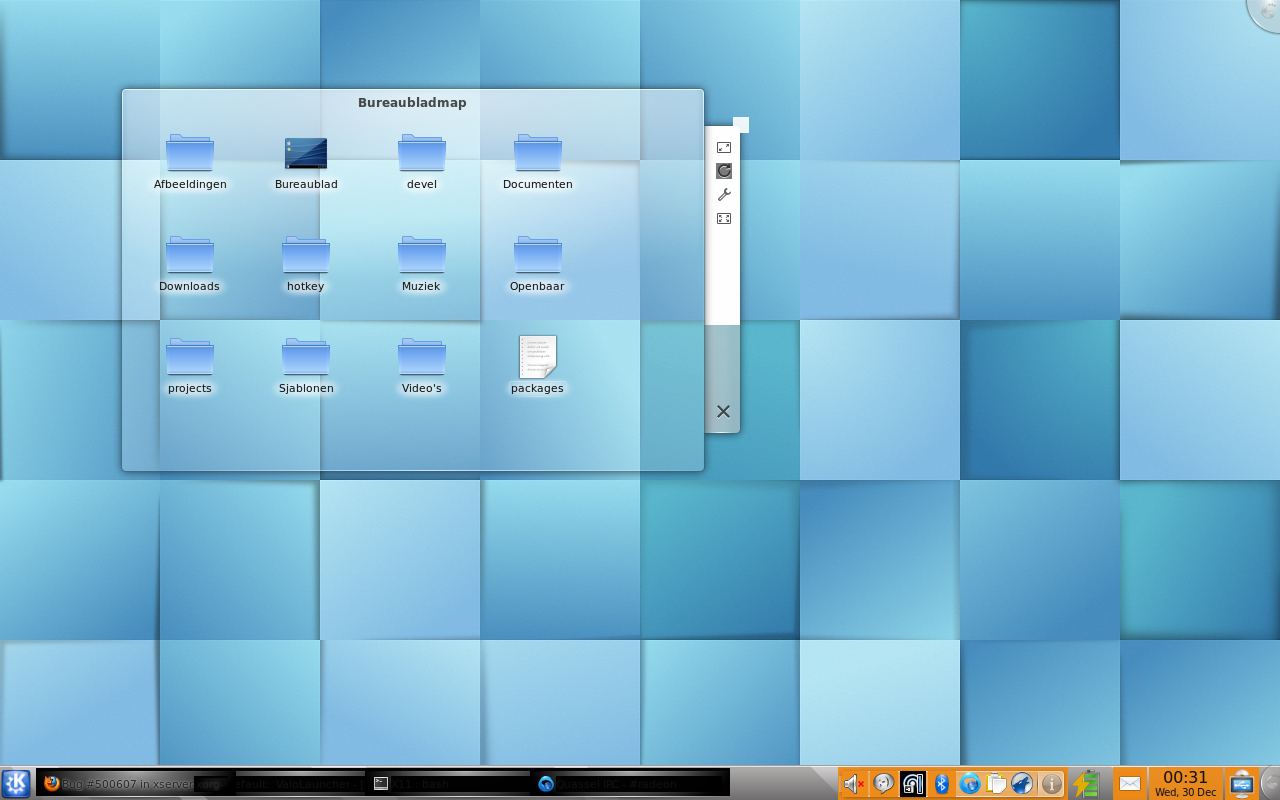Open folder view settings via wrench icon
The image size is (1280, 800).
click(x=724, y=195)
